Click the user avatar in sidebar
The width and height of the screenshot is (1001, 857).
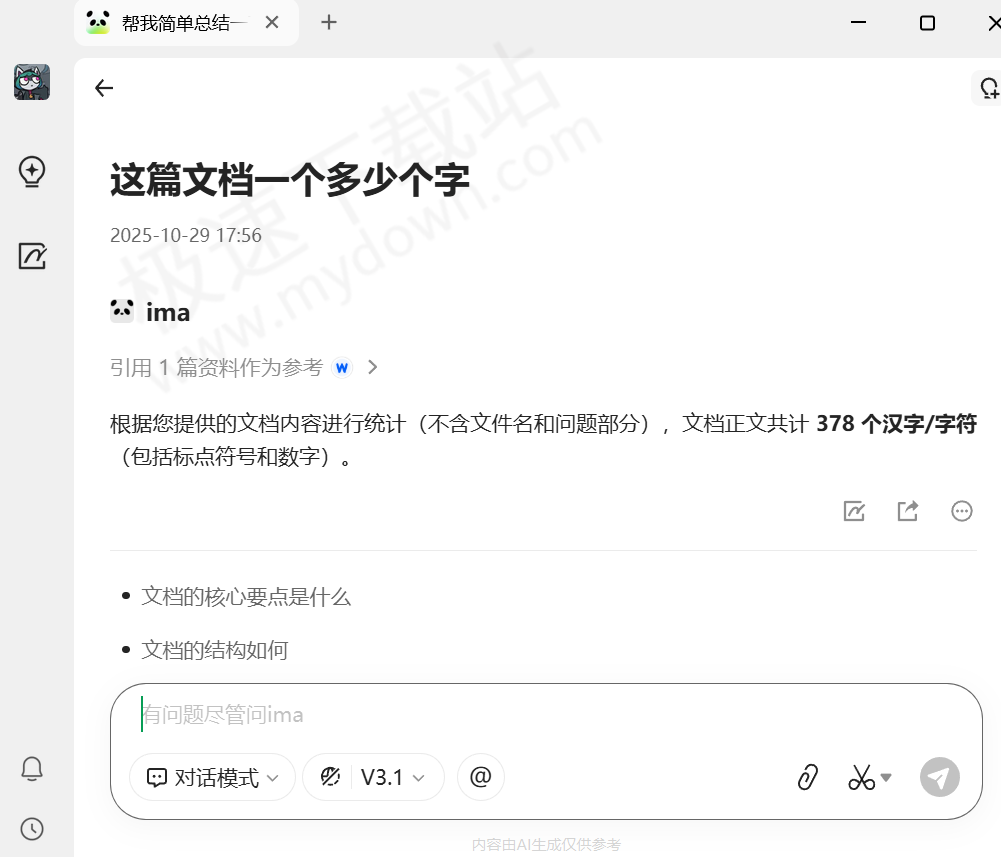(32, 82)
